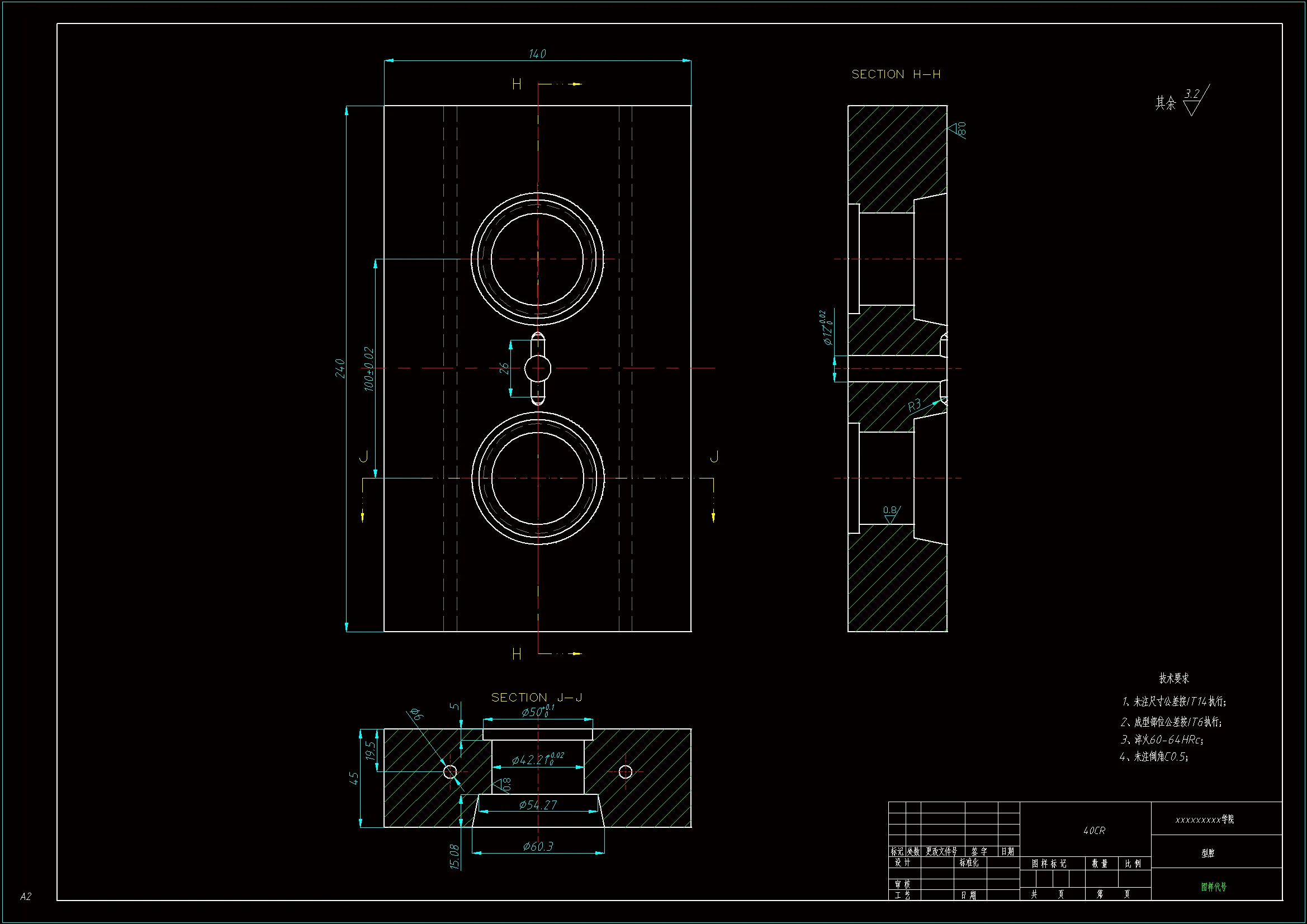Select the 26 runner length dimension
The image size is (1307, 924).
[504, 368]
